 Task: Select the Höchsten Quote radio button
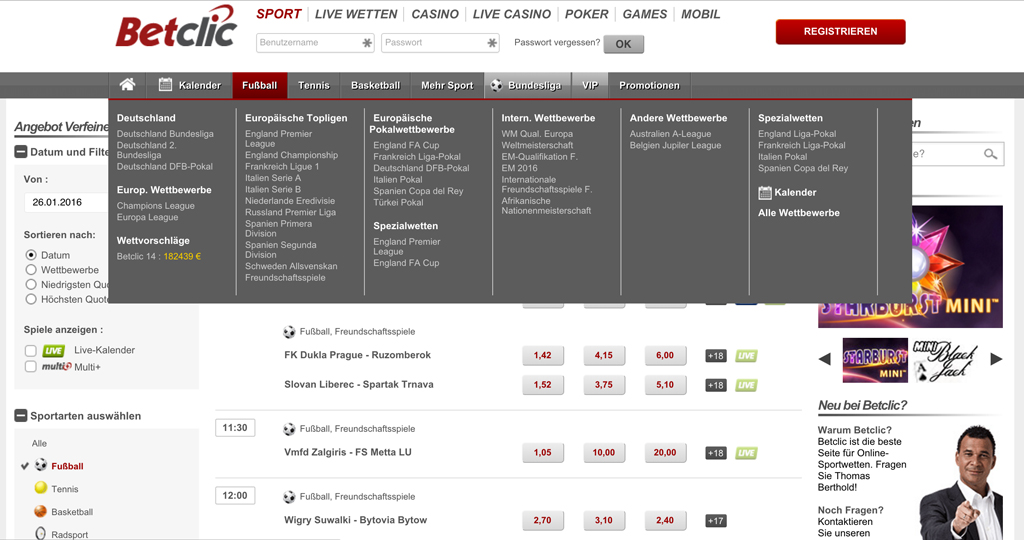[31, 299]
